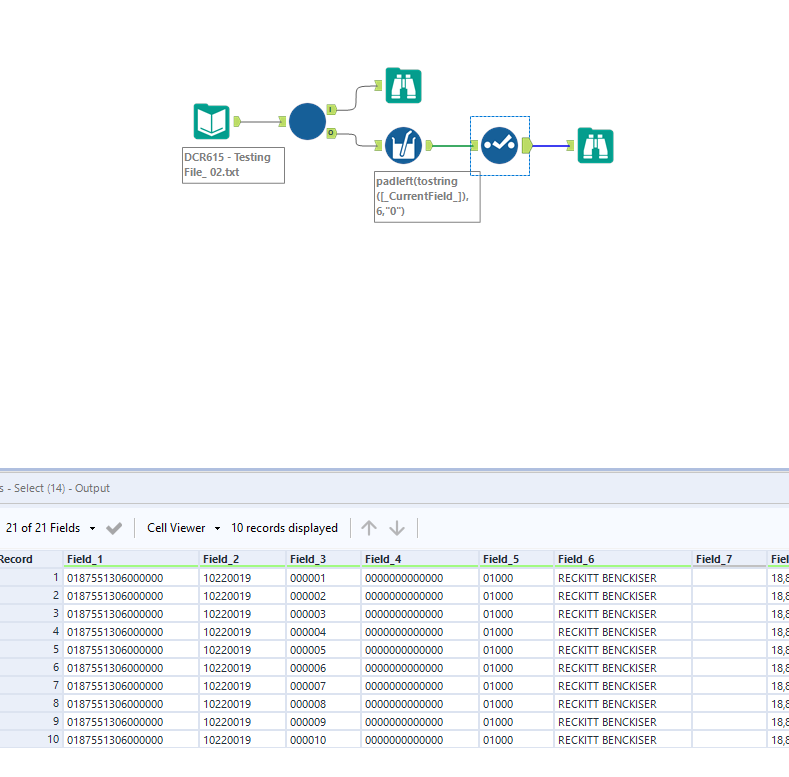The width and height of the screenshot is (789, 777).
Task: Click the down arrow for next record
Action: click(397, 528)
